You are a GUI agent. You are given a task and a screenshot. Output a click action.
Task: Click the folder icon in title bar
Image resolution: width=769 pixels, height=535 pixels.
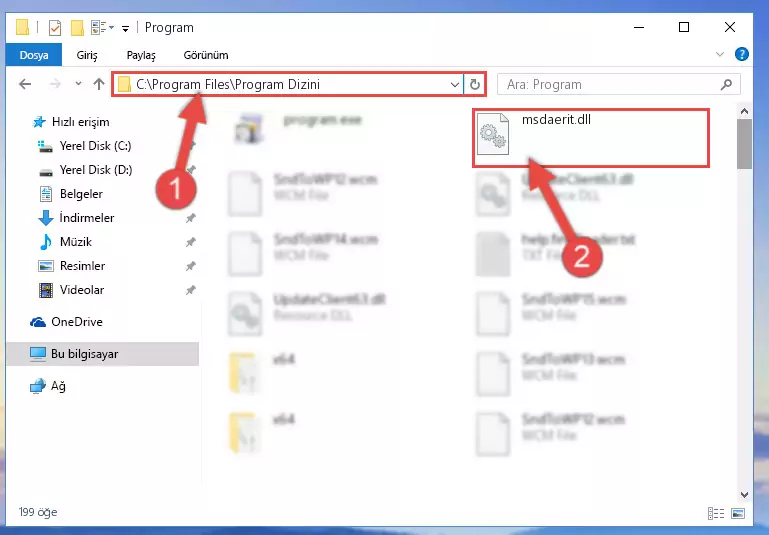point(23,27)
